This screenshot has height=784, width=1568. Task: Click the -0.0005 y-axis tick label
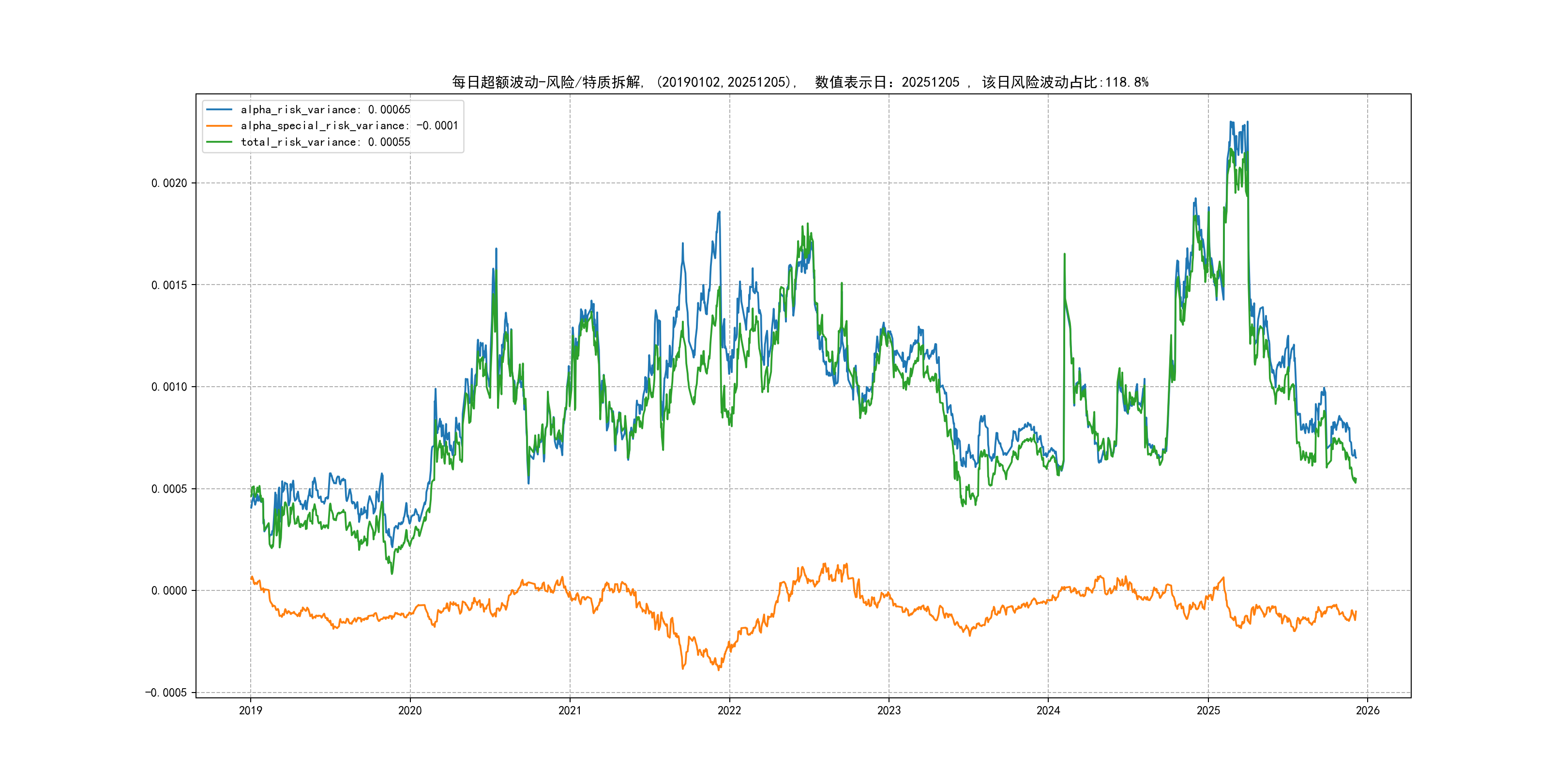(x=166, y=693)
